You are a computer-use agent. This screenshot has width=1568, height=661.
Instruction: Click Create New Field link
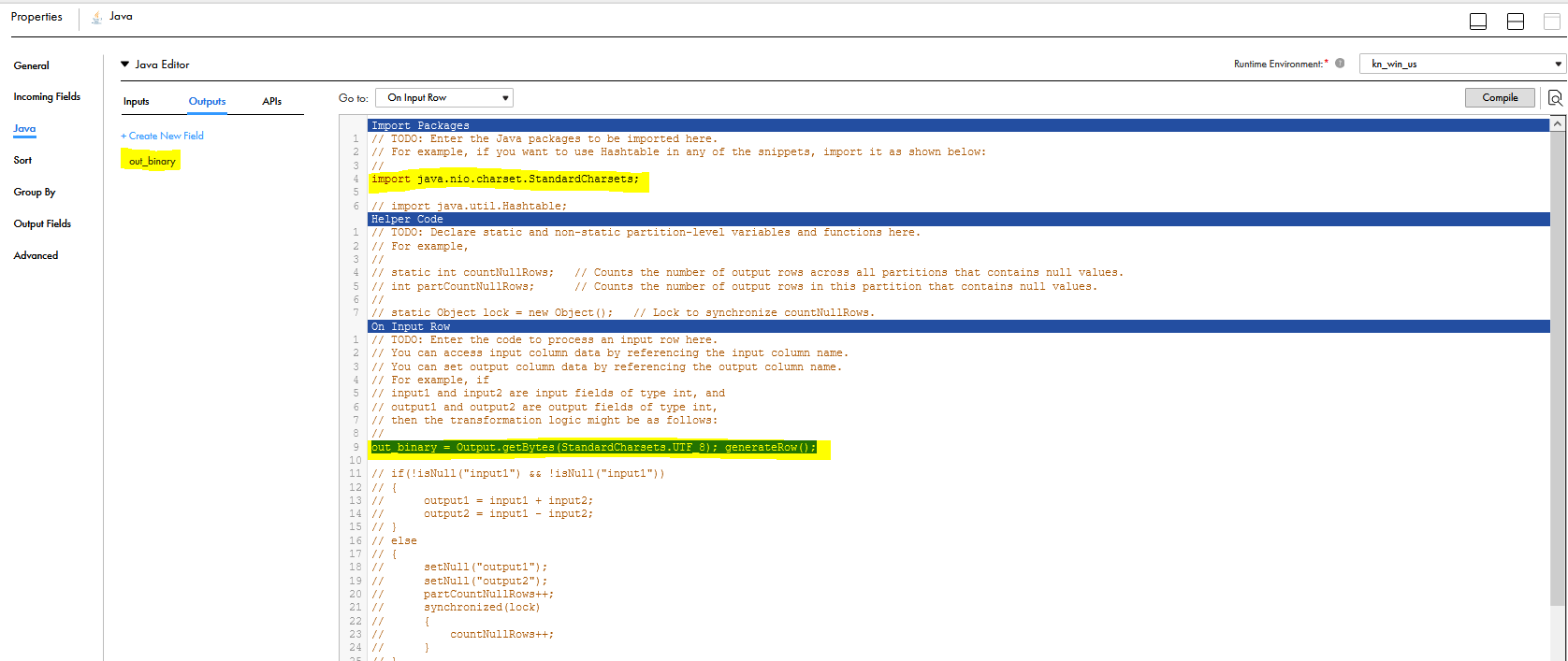162,136
